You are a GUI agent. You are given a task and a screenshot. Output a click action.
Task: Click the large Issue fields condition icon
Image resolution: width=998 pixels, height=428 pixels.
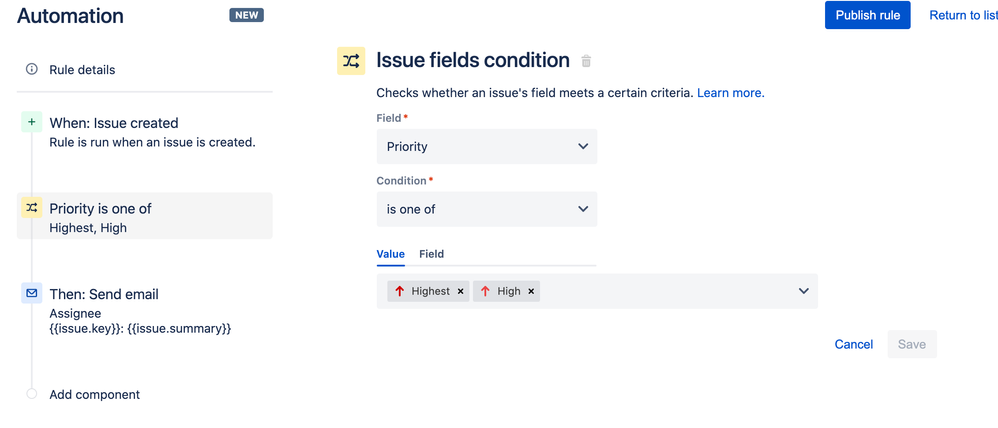tap(351, 61)
